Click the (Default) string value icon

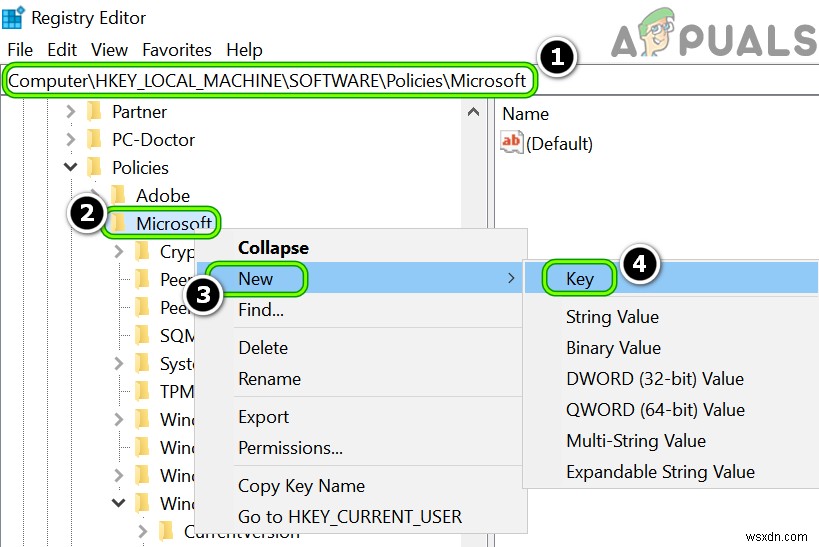click(511, 142)
